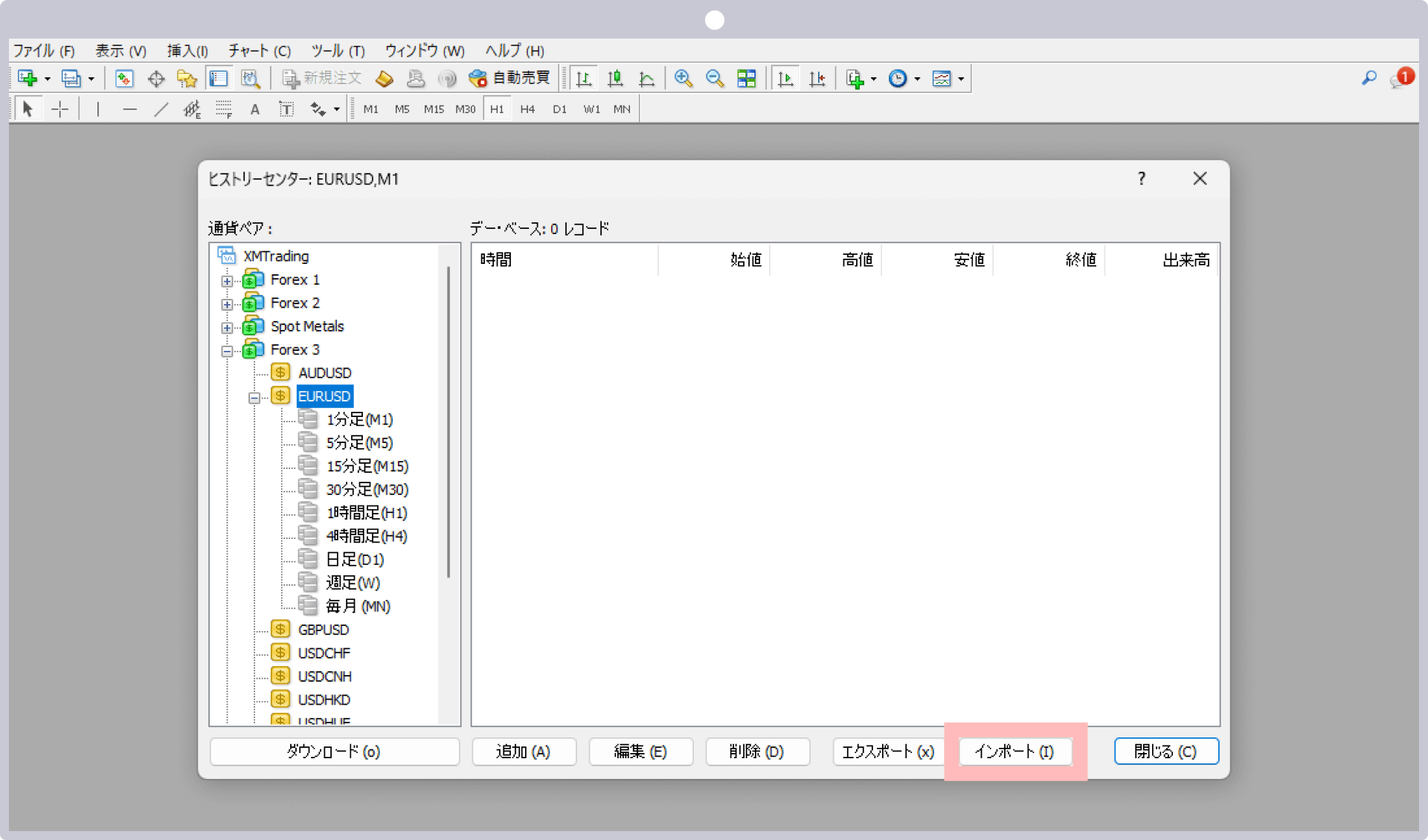Select the text A tool
The image size is (1428, 840).
coord(254,109)
